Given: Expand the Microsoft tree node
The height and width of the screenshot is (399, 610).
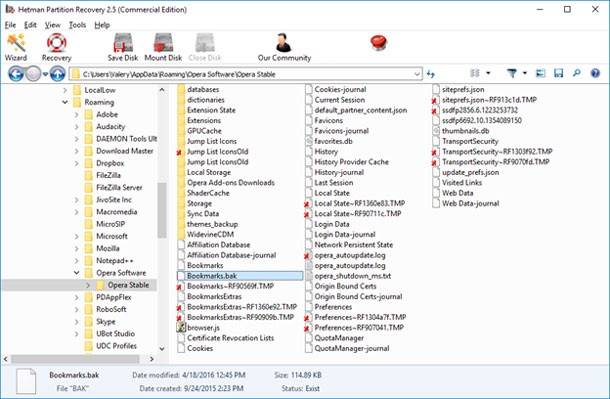Looking at the screenshot, I should [x=77, y=236].
